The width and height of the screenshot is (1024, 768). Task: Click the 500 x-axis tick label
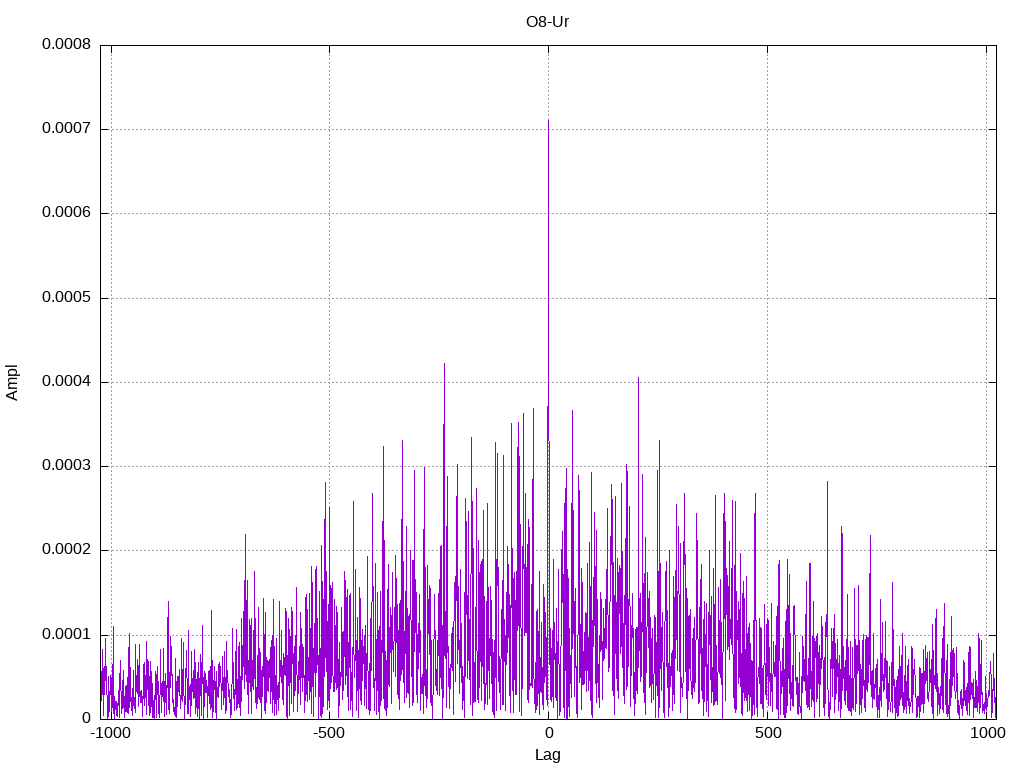coord(768,733)
